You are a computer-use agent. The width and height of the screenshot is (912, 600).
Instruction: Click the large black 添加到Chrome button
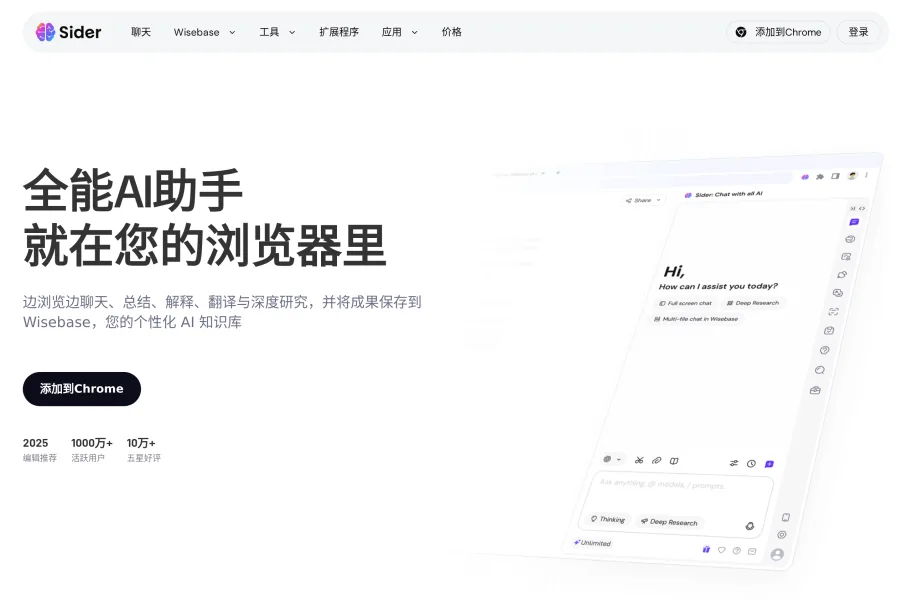[81, 389]
